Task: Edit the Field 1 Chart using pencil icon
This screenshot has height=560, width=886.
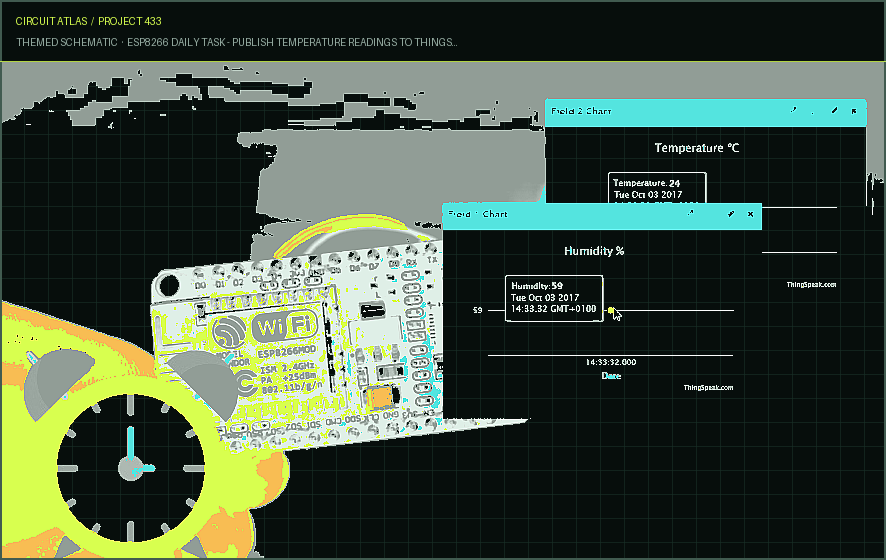Action: click(731, 214)
